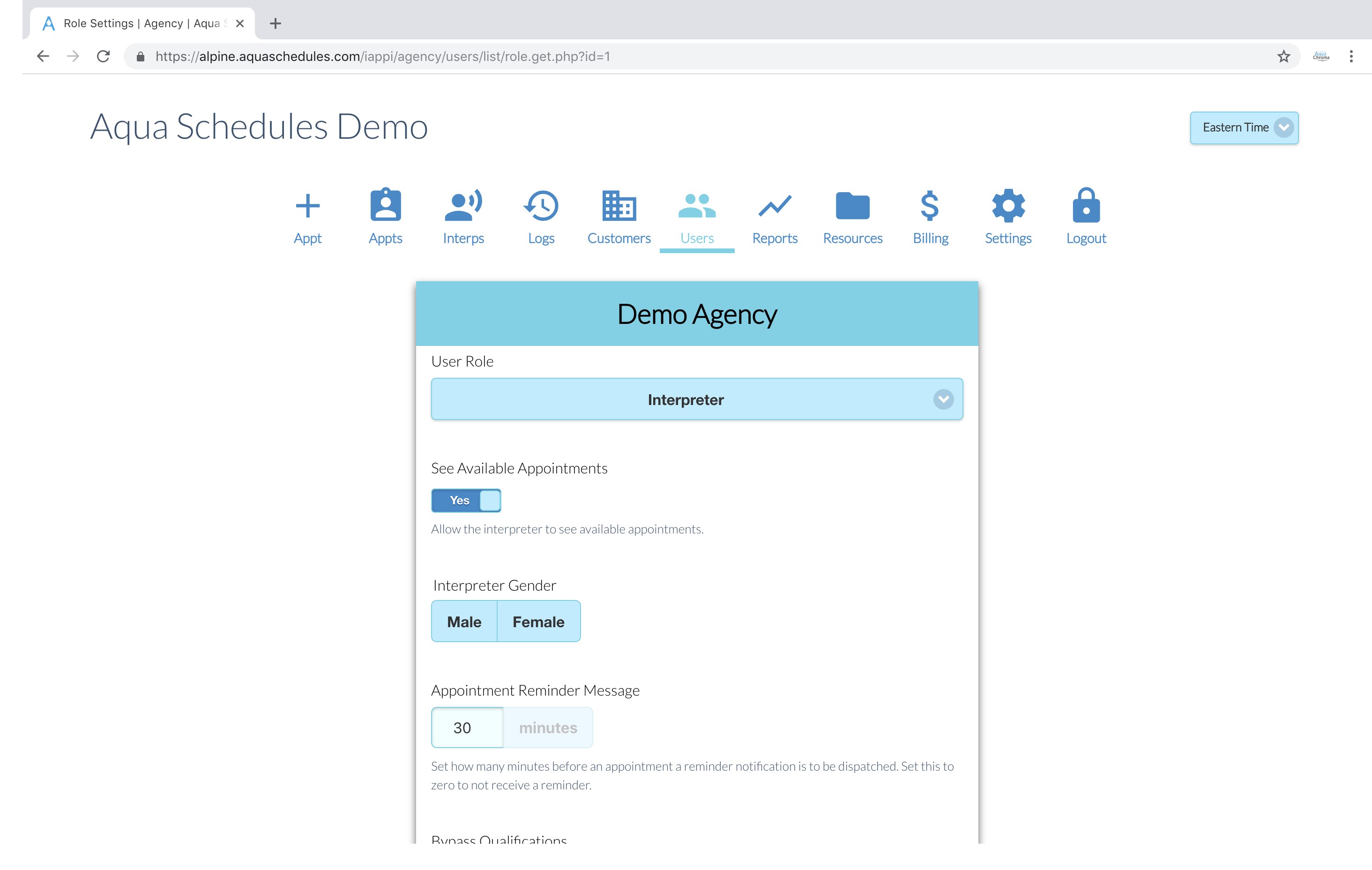Click the Aqua Schedules Demo title
Image resolution: width=1372 pixels, height=870 pixels.
(x=259, y=127)
